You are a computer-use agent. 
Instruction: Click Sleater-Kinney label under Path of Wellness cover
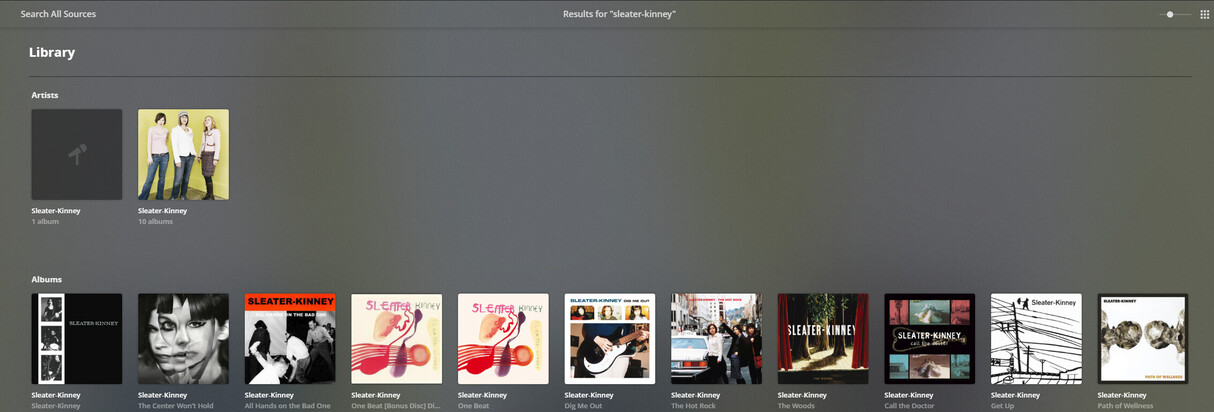tap(1122, 395)
